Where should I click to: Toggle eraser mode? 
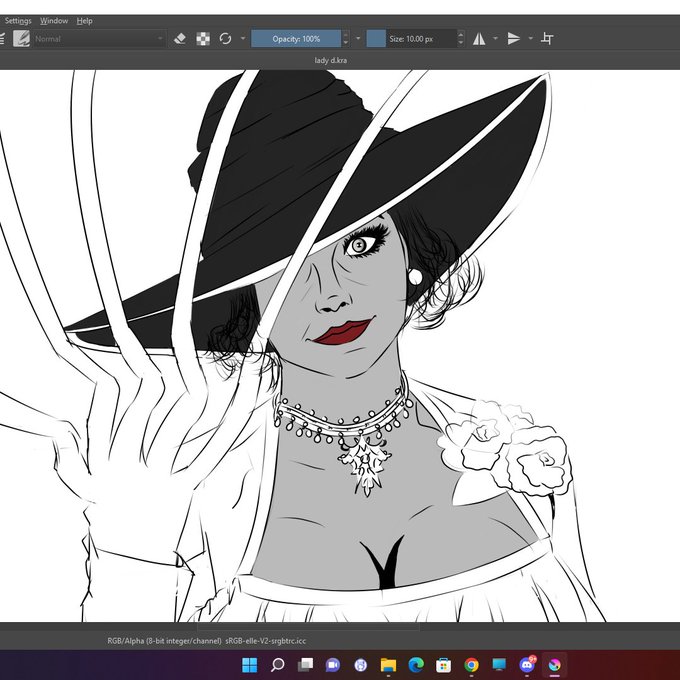[x=180, y=39]
